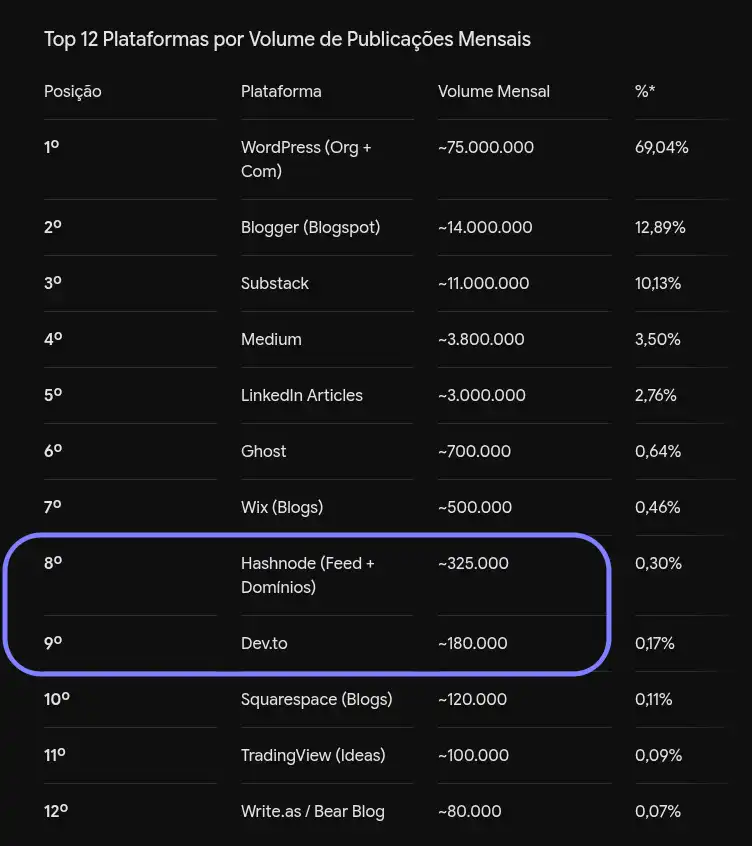752x846 pixels.
Task: Click the Posição column header
Action: (x=72, y=92)
